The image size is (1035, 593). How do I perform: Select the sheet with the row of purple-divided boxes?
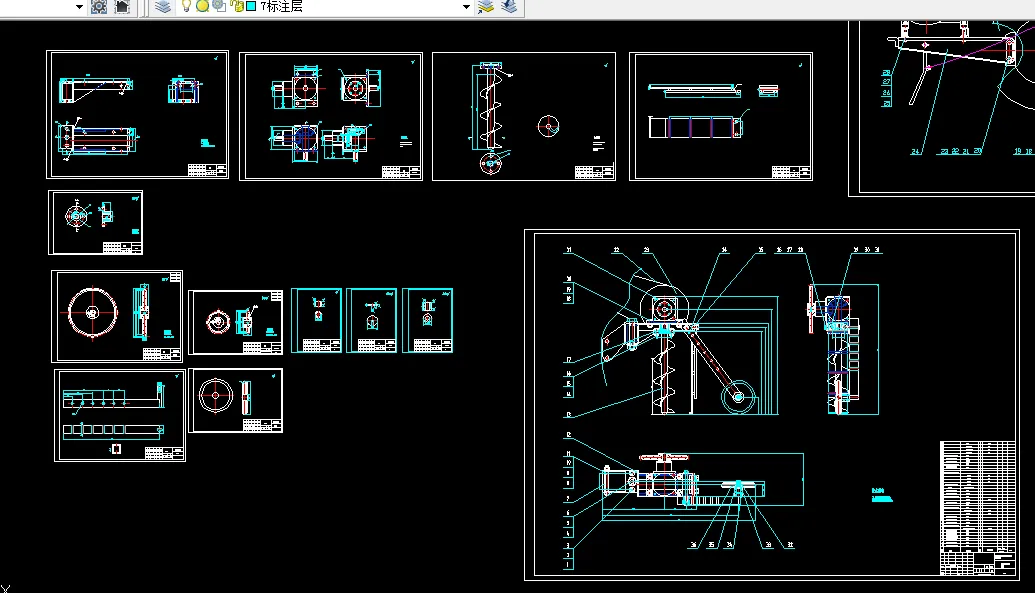tap(721, 116)
